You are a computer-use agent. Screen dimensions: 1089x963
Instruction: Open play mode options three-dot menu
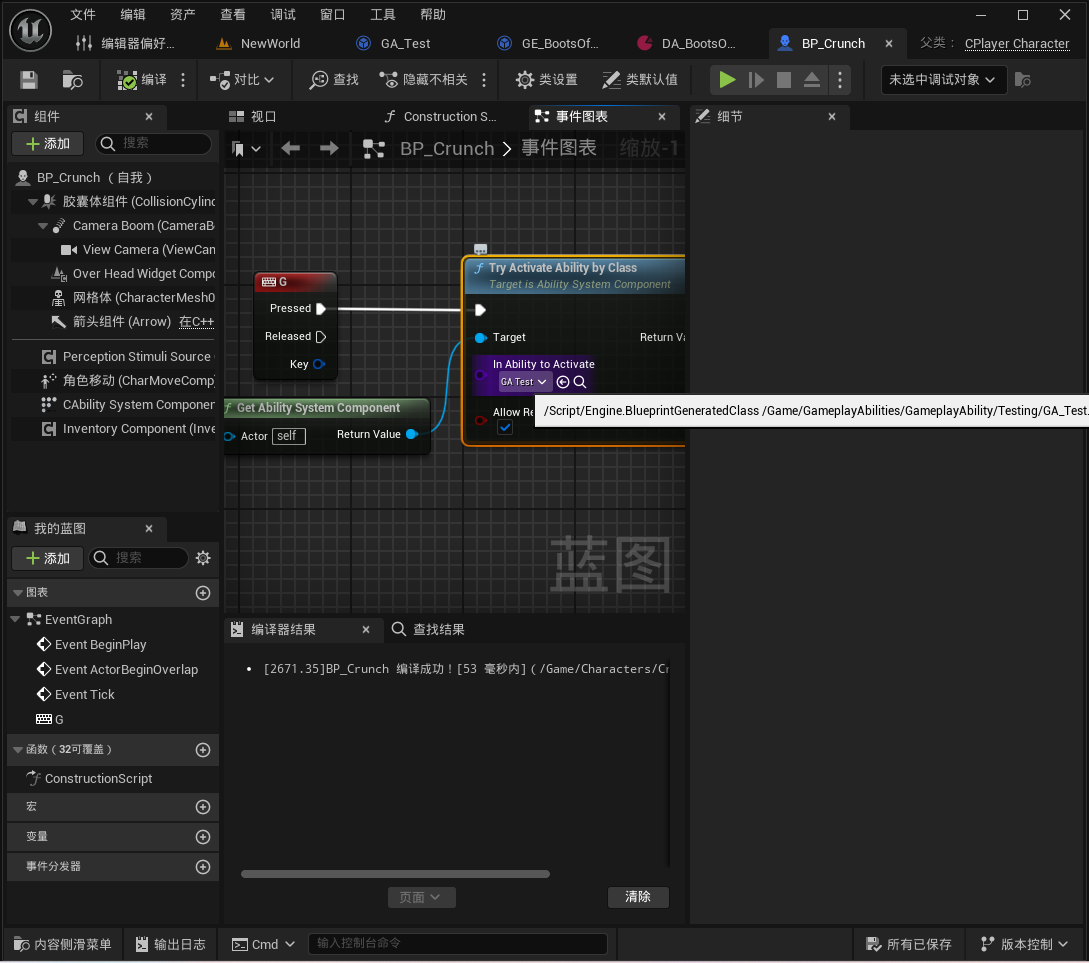(x=840, y=80)
